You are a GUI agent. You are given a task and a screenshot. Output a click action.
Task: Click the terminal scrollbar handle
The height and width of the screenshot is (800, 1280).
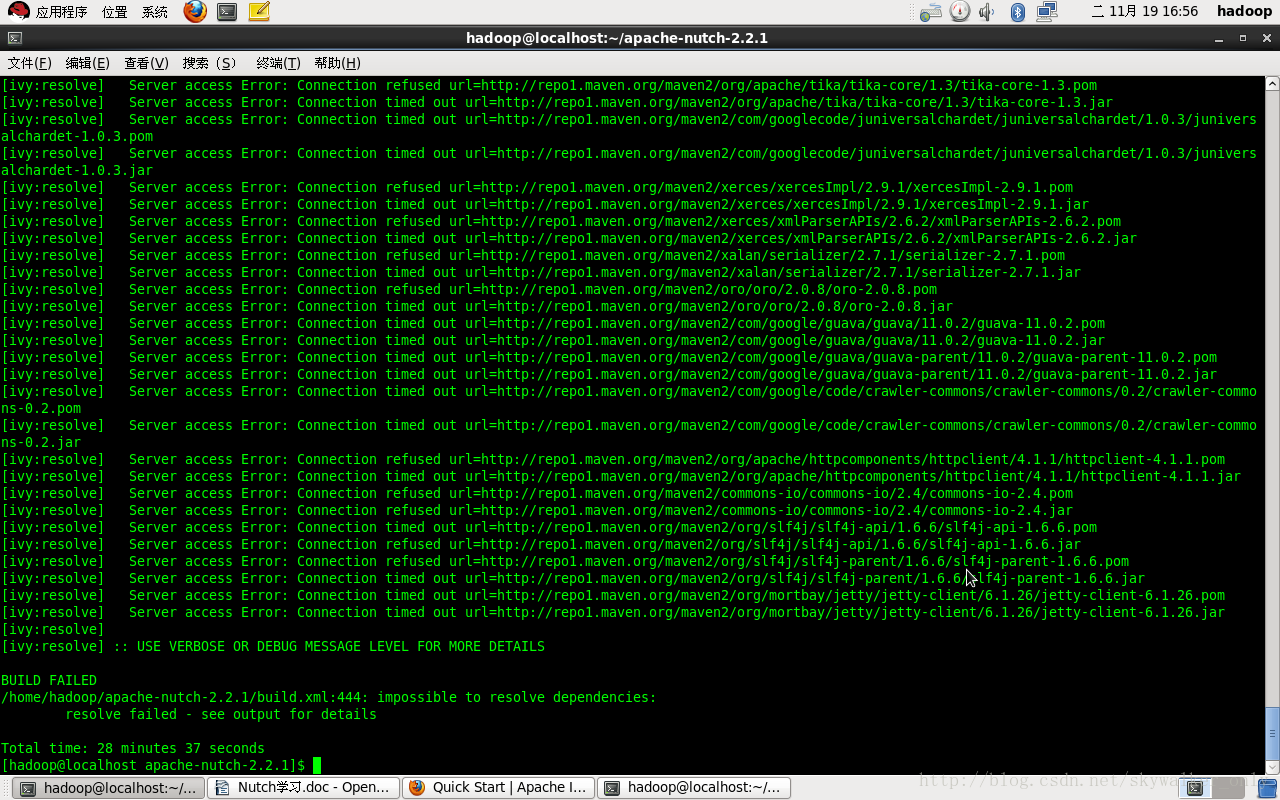(1272, 735)
